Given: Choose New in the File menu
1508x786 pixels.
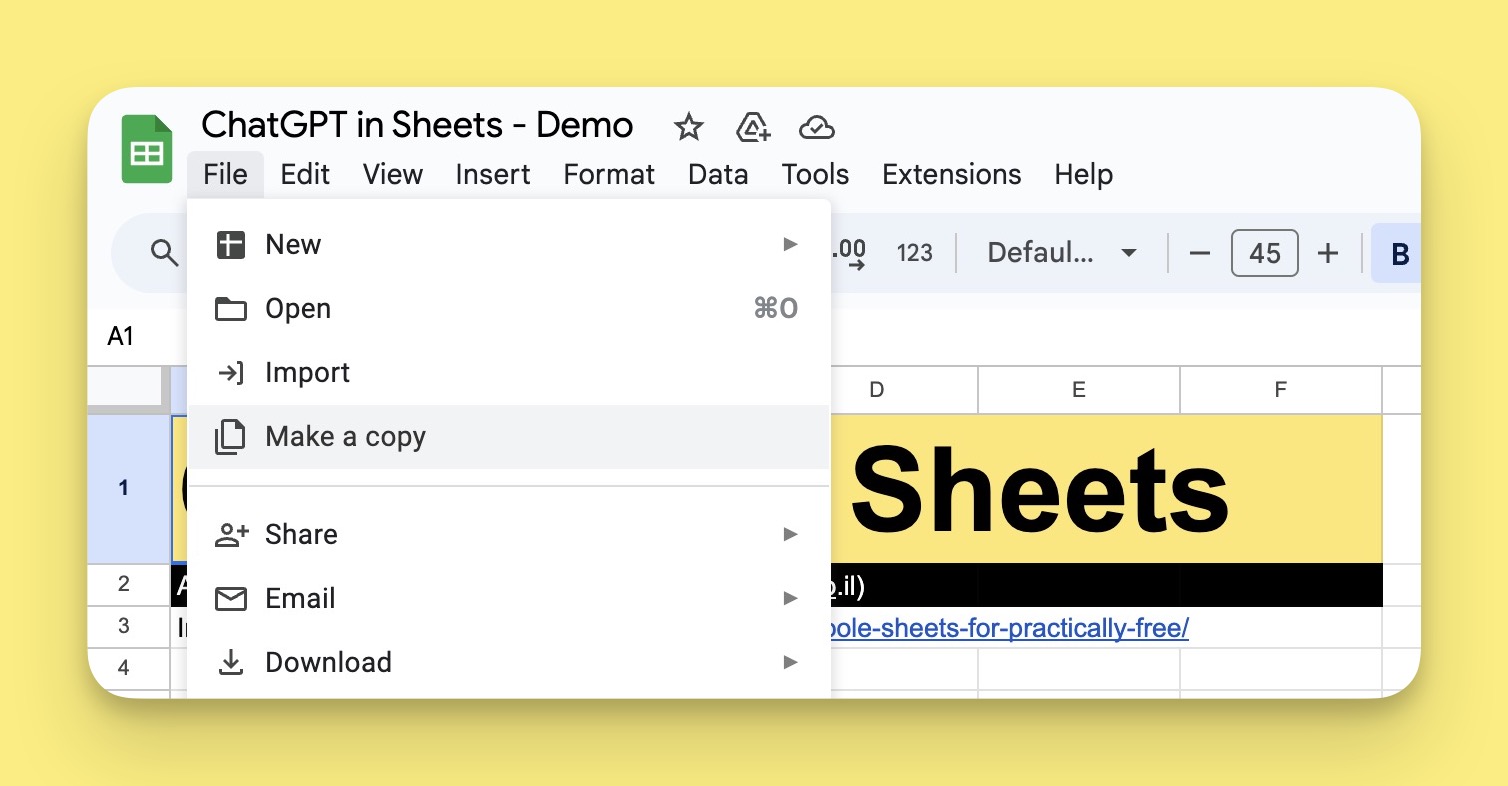Looking at the screenshot, I should click(x=509, y=245).
